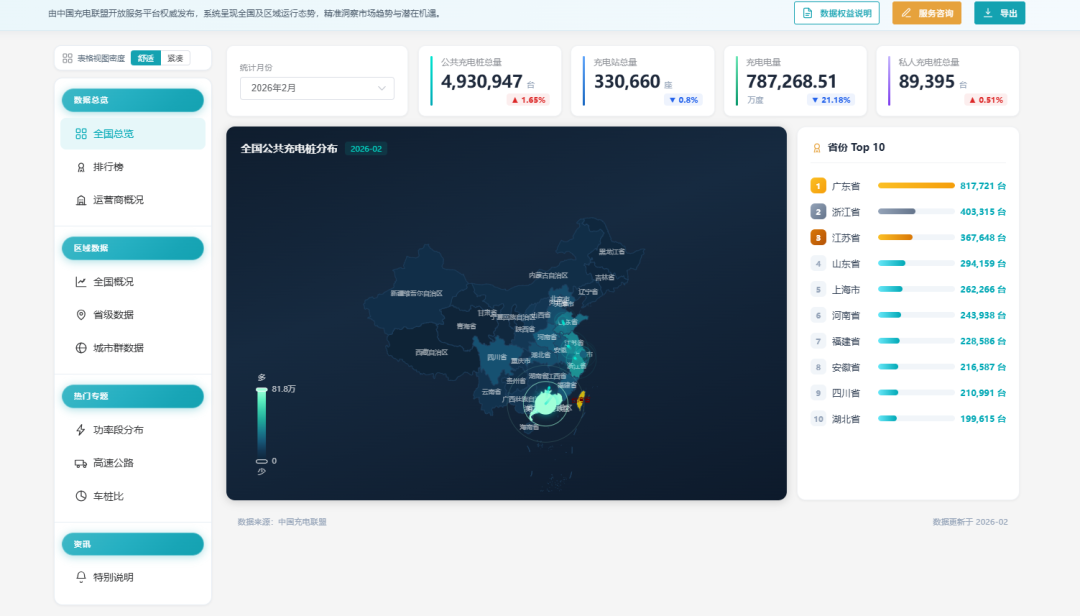This screenshot has height=616, width=1080.
Task: Click the location pin icon for 省级数据
Action: tap(81, 315)
